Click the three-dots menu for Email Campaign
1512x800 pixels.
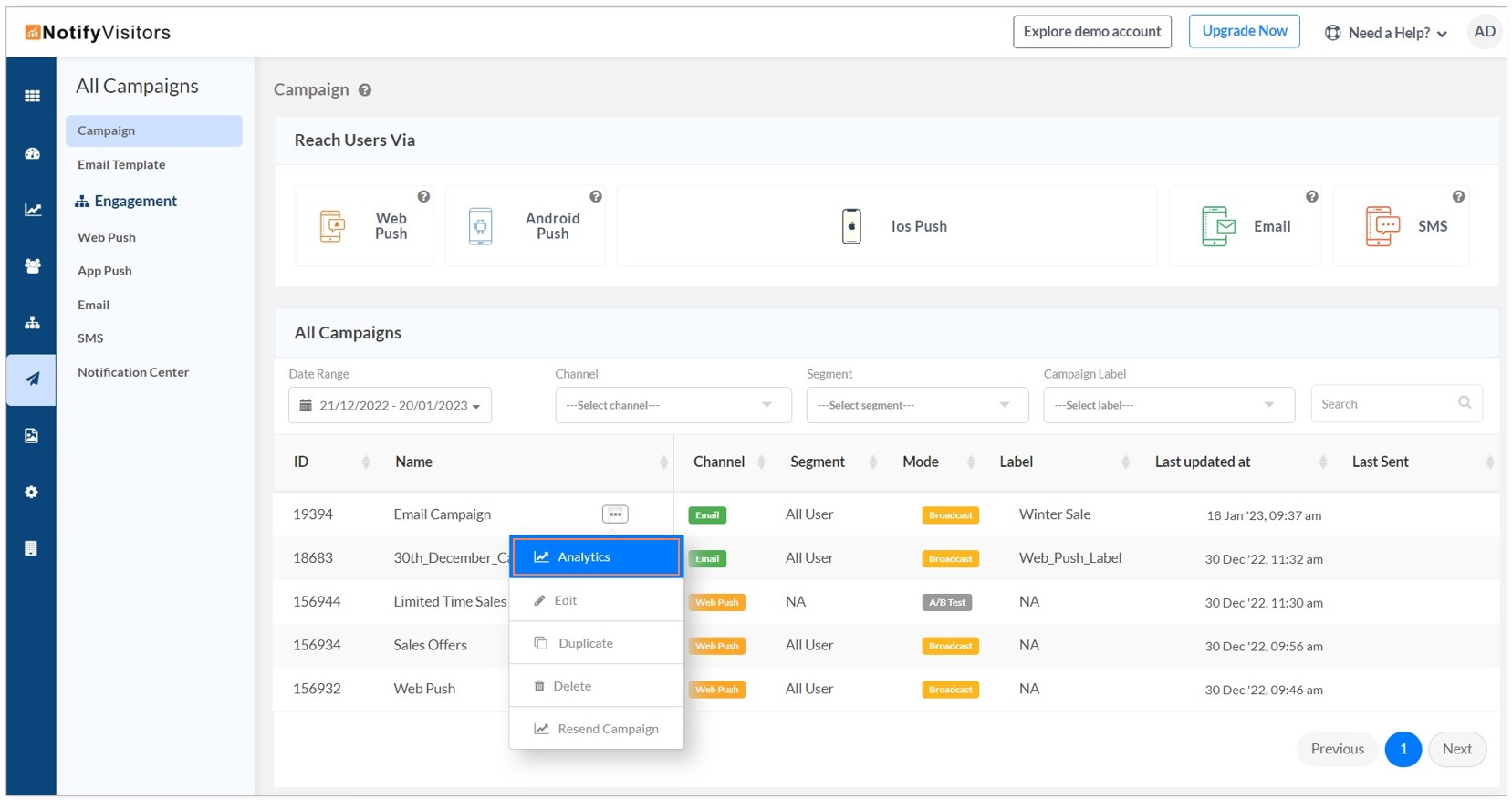[615, 514]
